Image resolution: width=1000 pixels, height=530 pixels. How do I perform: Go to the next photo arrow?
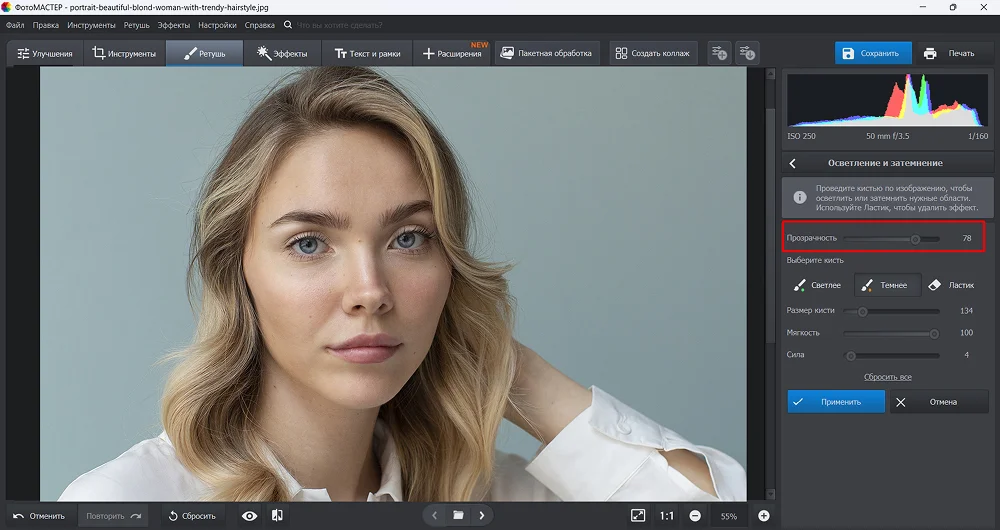point(482,515)
